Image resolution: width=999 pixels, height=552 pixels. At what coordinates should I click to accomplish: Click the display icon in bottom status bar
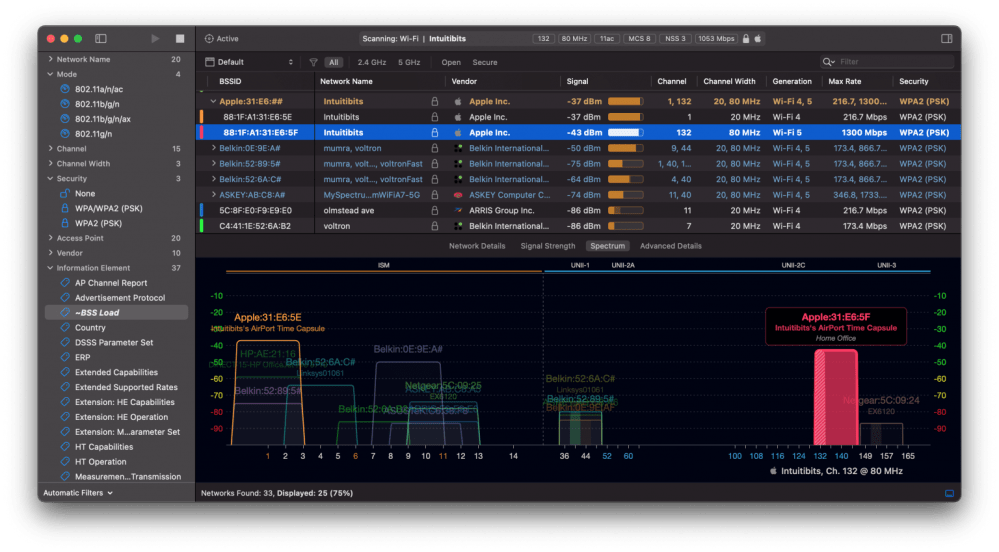(x=949, y=493)
